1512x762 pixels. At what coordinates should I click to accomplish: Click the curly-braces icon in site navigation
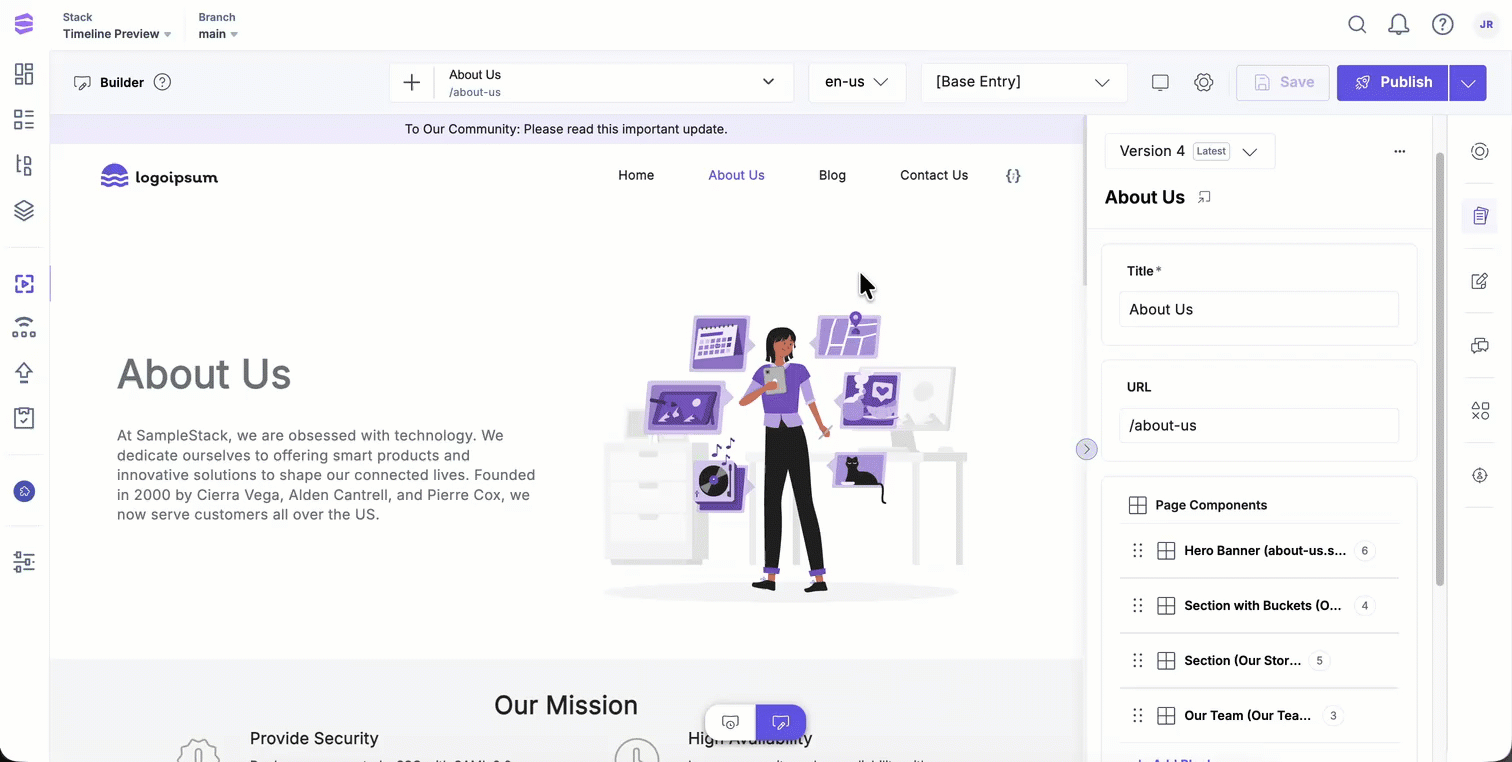1013,175
